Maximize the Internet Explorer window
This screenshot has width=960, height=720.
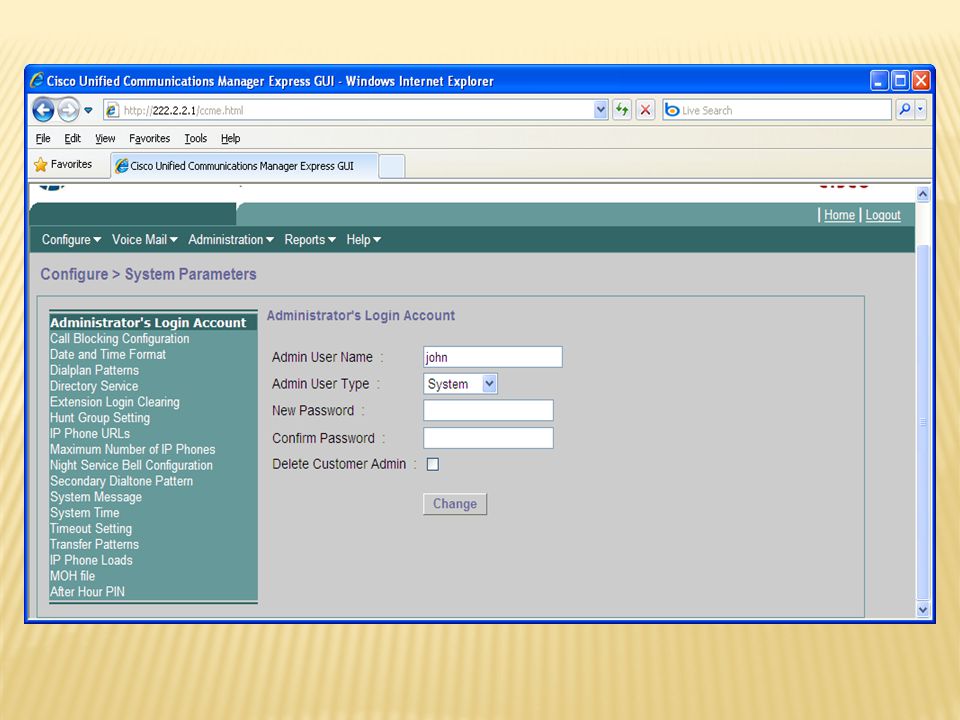click(x=900, y=80)
